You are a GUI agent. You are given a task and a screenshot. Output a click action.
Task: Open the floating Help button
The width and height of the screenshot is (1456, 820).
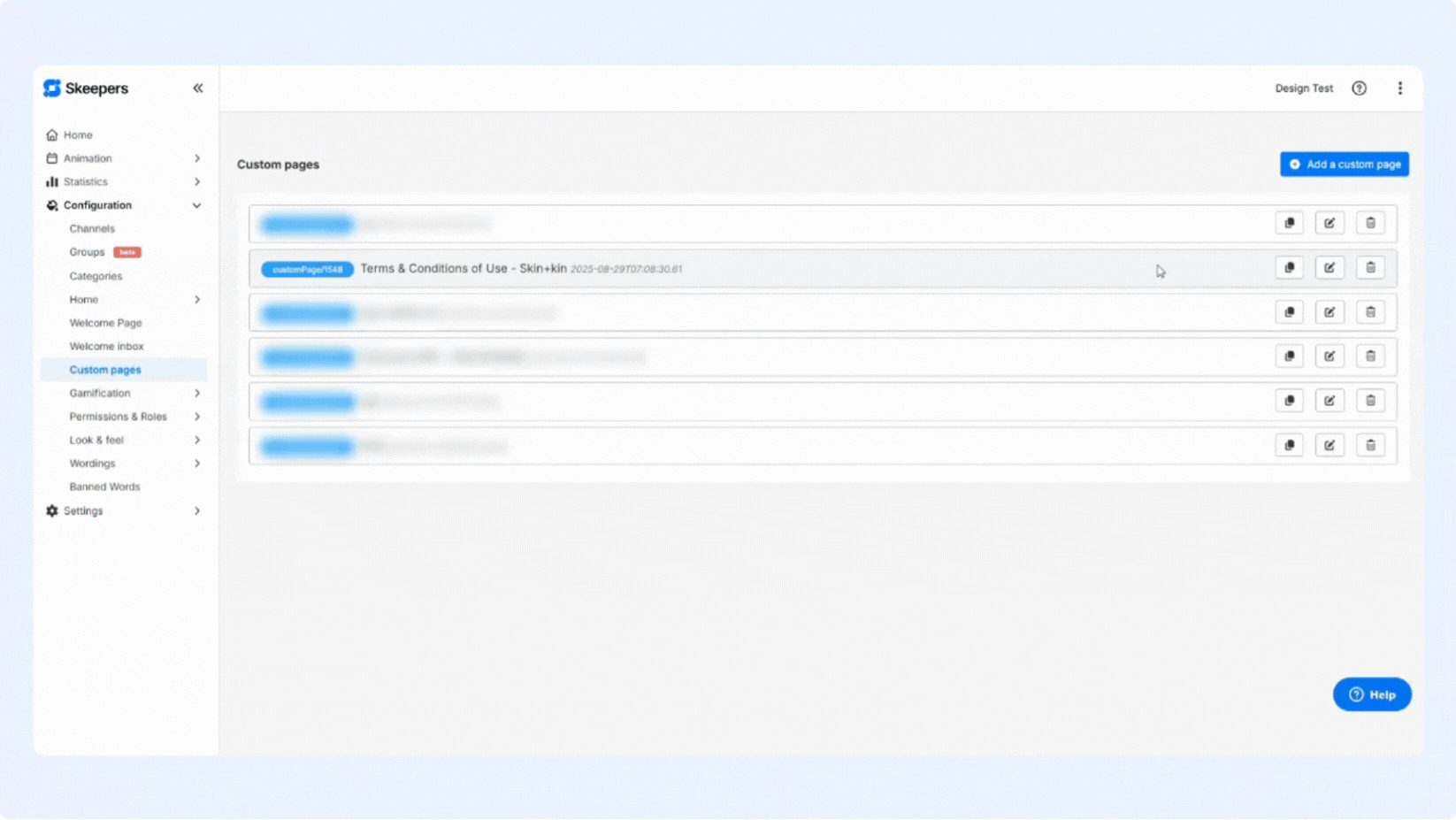(1371, 695)
